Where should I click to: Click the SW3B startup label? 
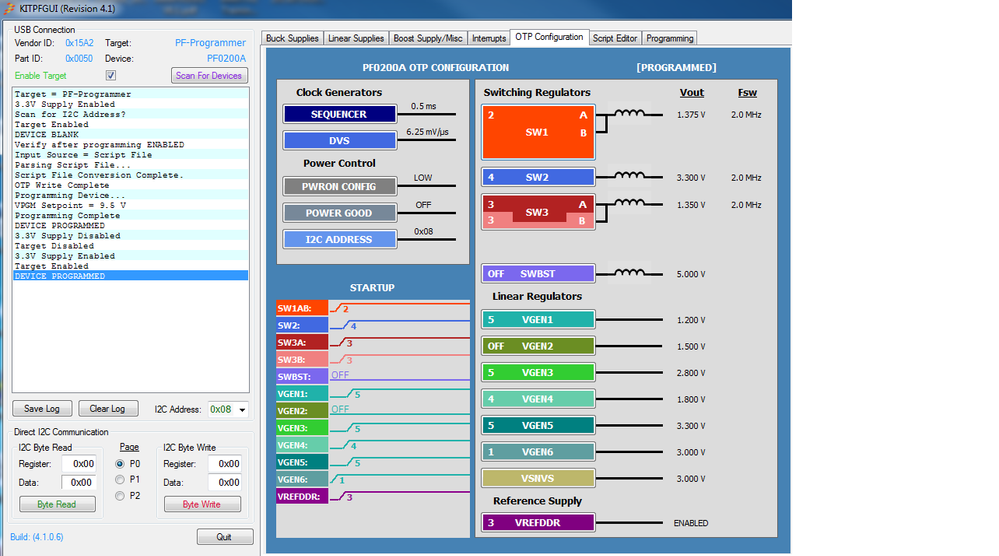click(x=302, y=360)
